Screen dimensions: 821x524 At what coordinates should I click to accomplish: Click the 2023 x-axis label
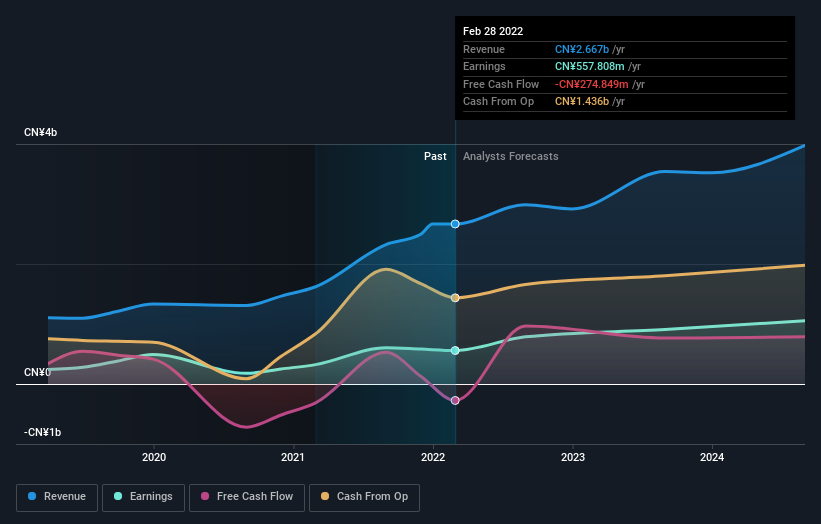(x=573, y=457)
